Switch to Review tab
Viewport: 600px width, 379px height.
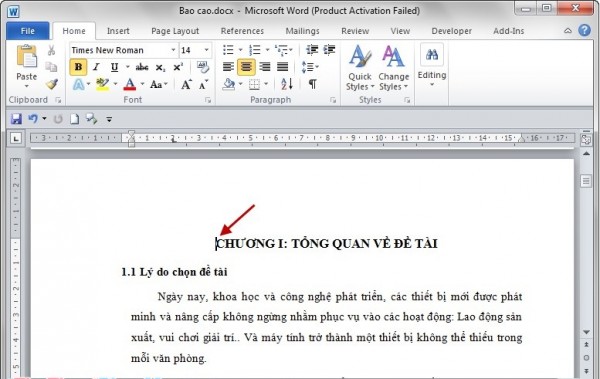click(355, 31)
